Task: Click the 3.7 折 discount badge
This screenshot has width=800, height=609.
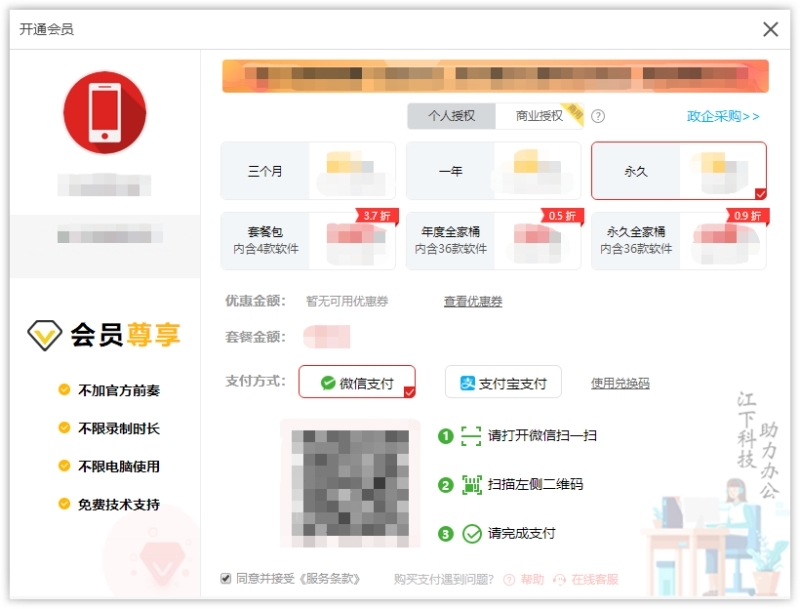Action: coord(377,216)
